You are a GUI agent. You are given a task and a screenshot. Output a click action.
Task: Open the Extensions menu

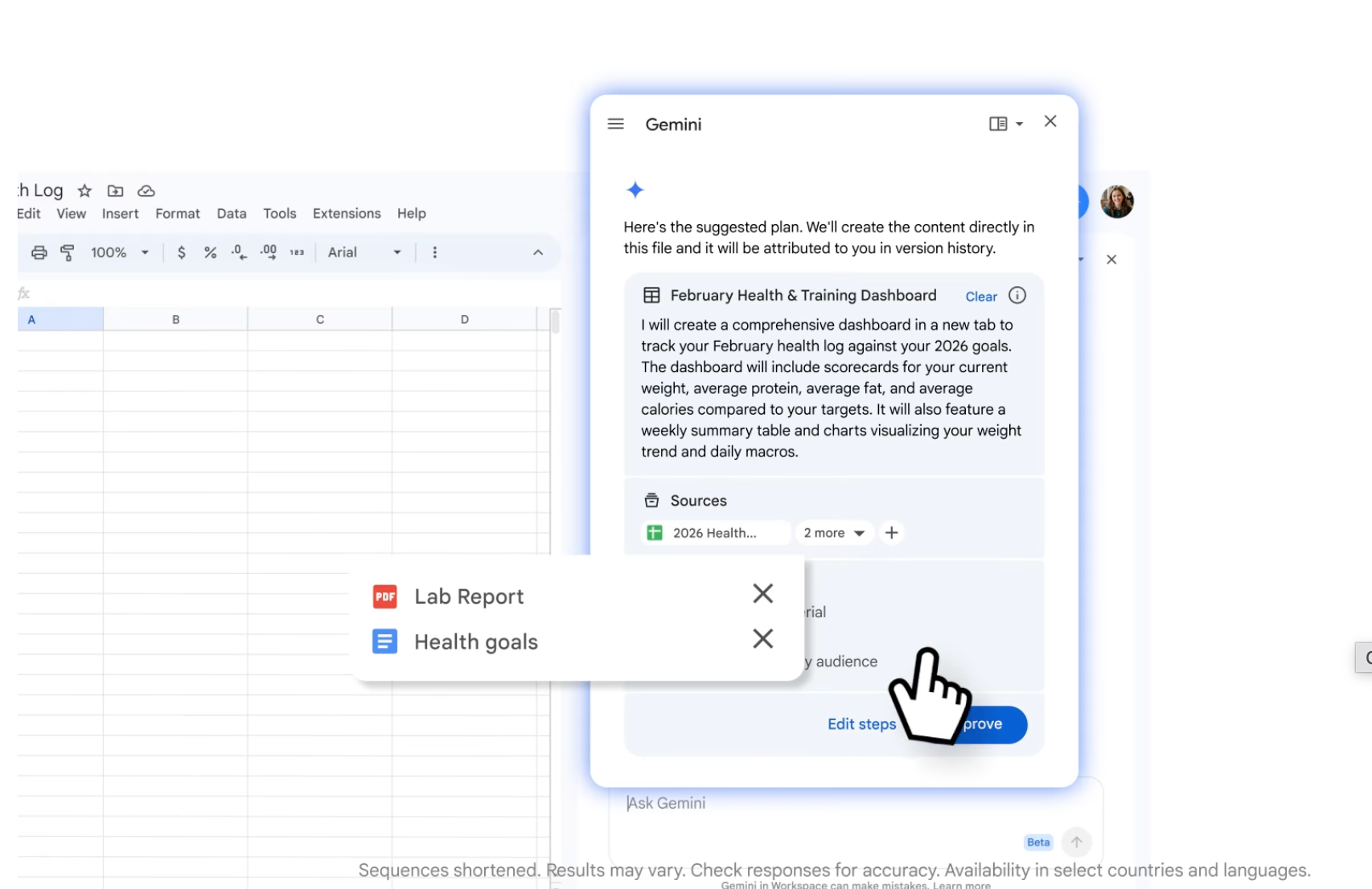(347, 213)
